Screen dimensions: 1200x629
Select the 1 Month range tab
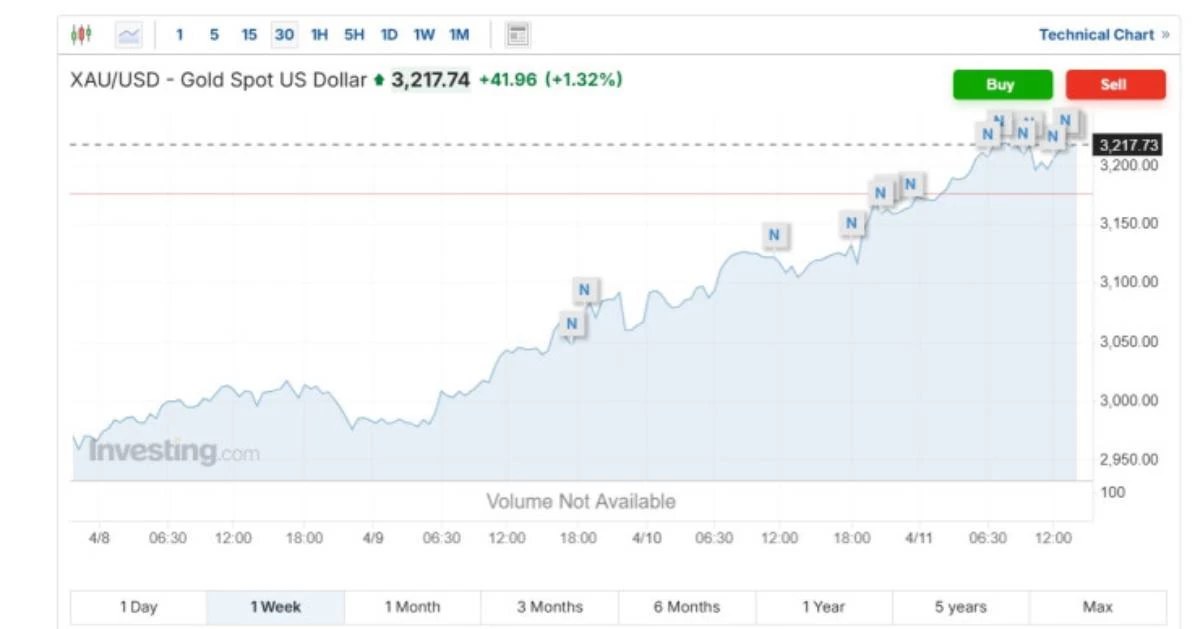coord(412,607)
